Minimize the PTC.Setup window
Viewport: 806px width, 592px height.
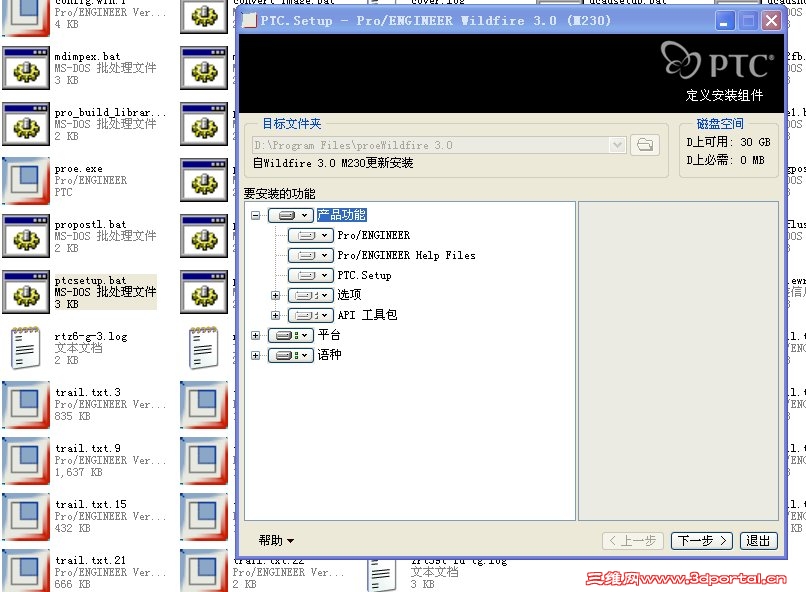click(724, 21)
